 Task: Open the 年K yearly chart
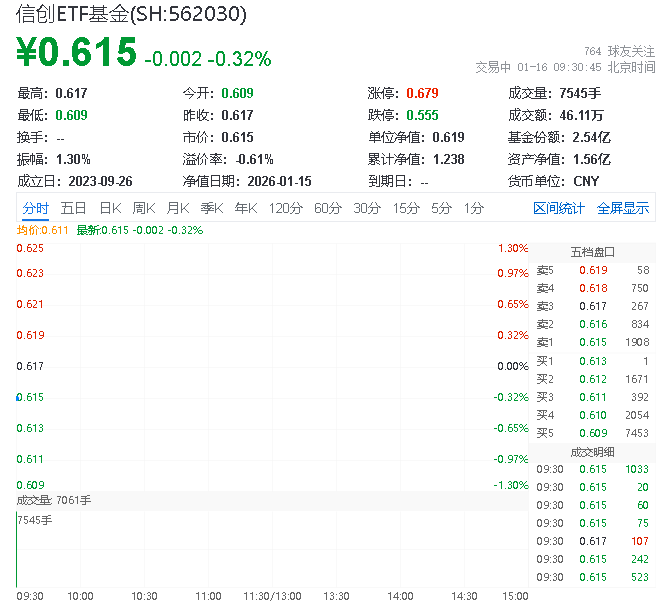[x=246, y=208]
